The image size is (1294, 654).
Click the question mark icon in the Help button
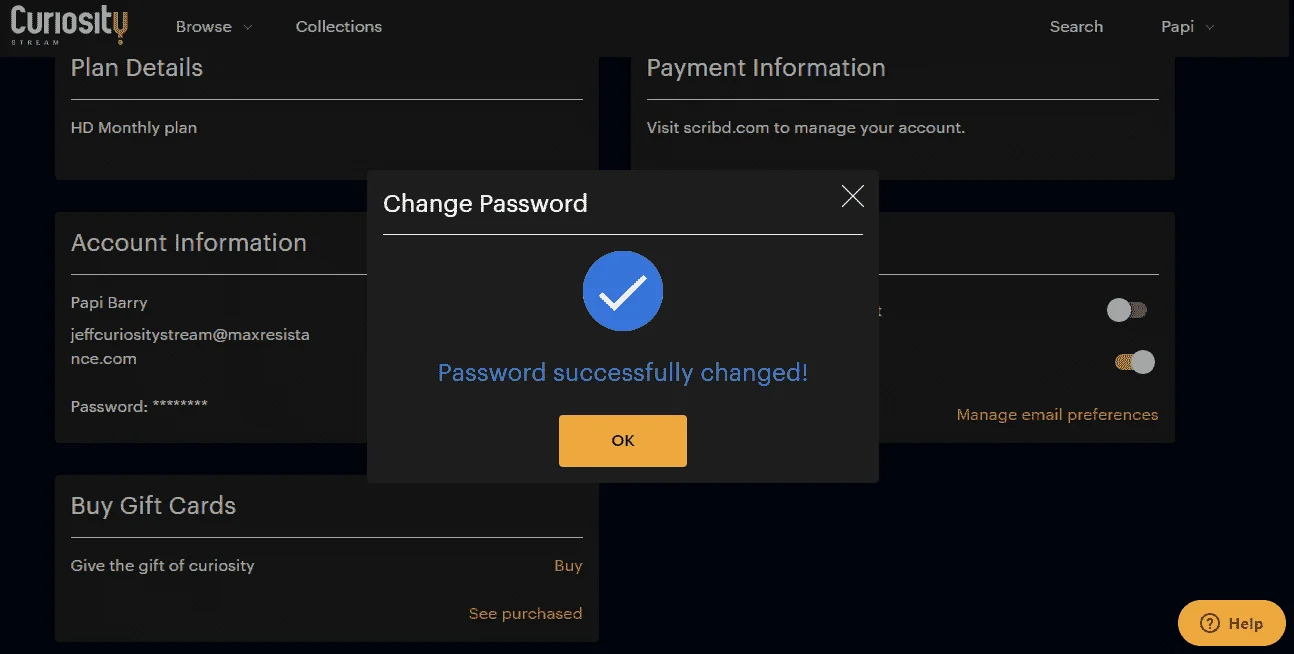(x=1210, y=623)
